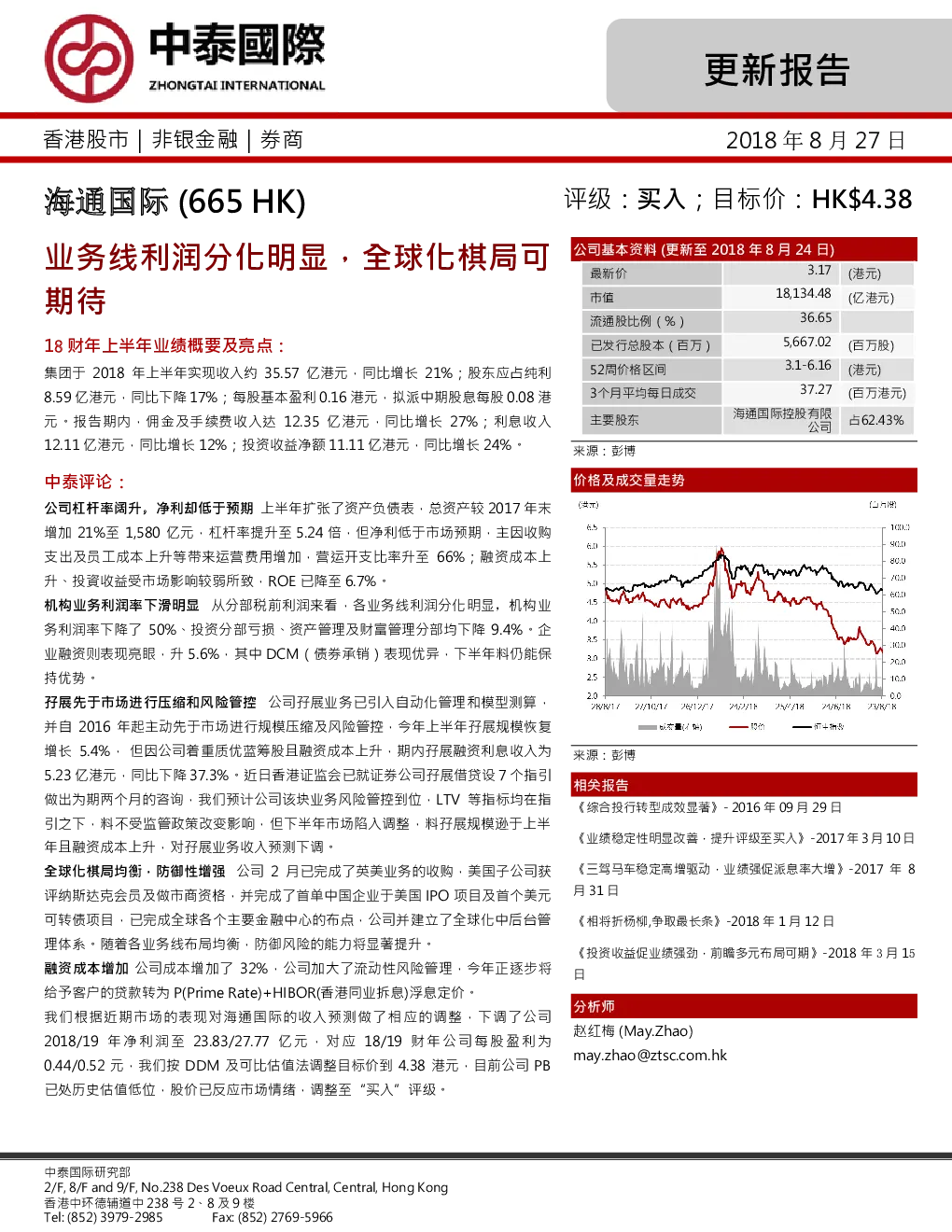Click the email may.zhao@ztsc.com.hk
The width and height of the screenshot is (952, 1232).
(x=651, y=1056)
